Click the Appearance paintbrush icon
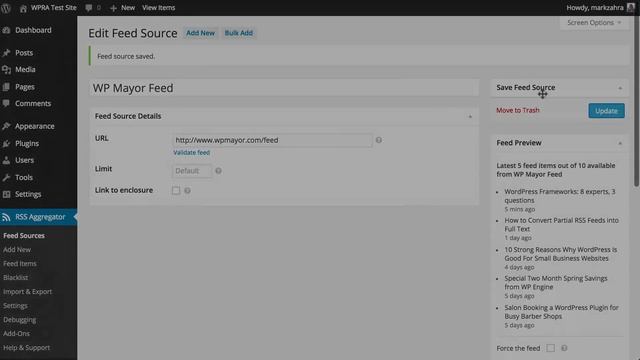640x360 pixels. 6,127
